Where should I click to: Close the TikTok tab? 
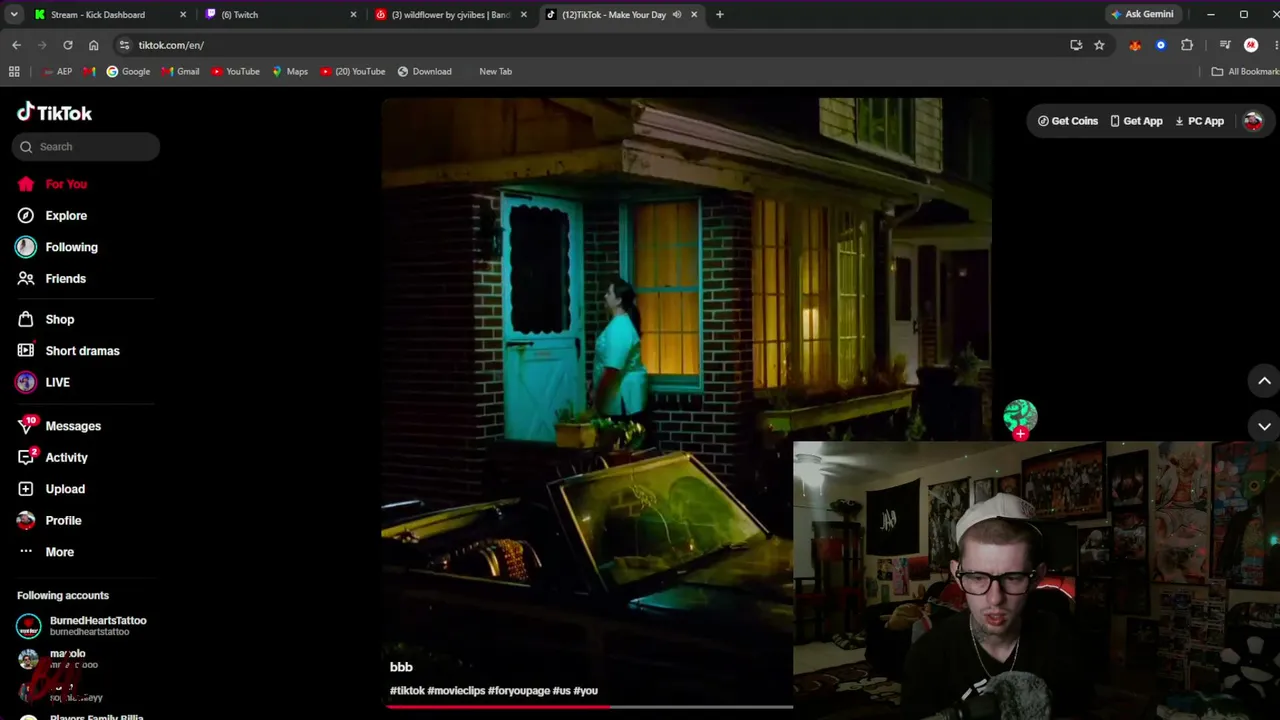[x=694, y=15]
